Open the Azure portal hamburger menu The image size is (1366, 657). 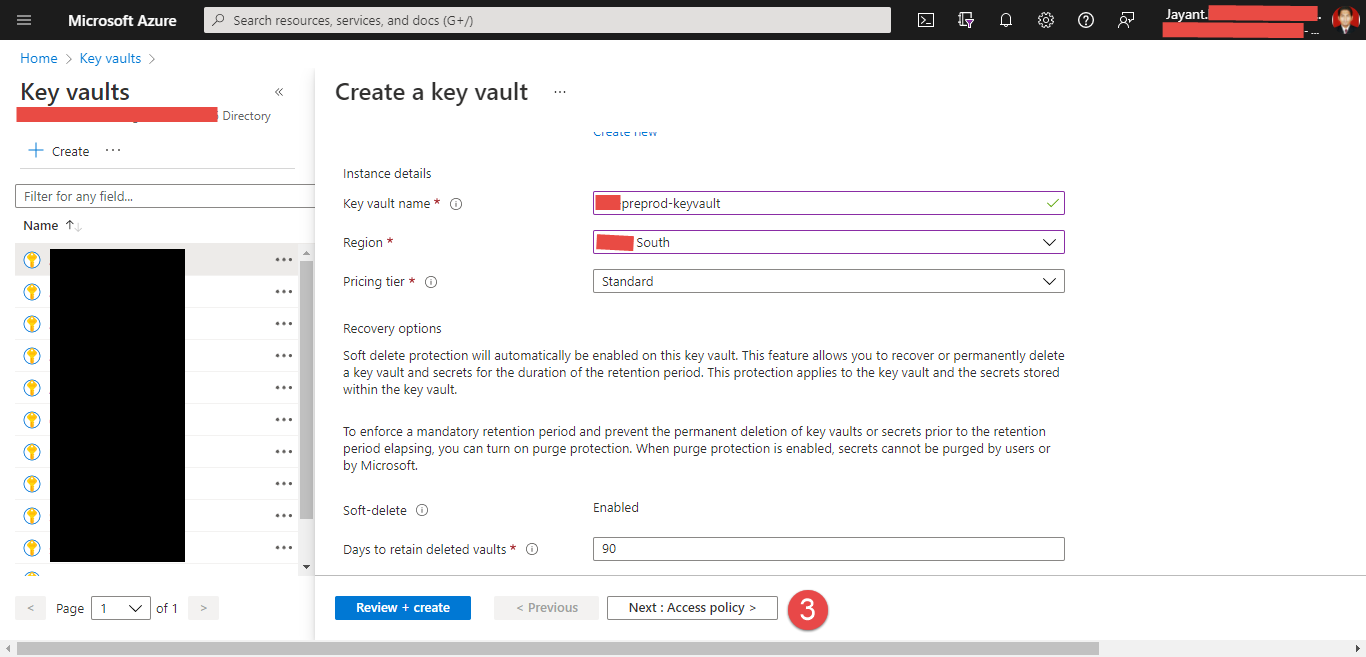point(24,20)
